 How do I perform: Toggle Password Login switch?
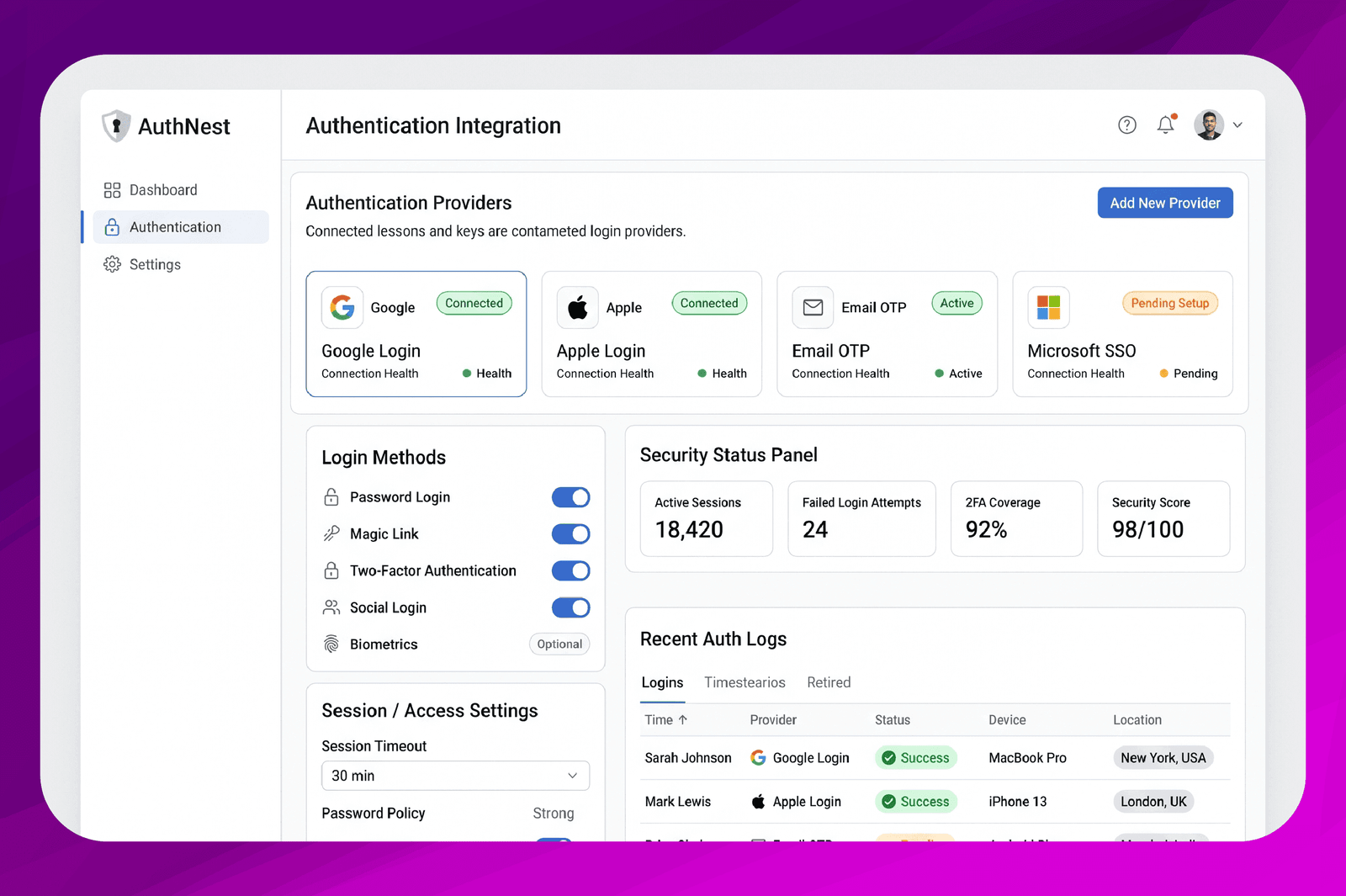point(570,497)
